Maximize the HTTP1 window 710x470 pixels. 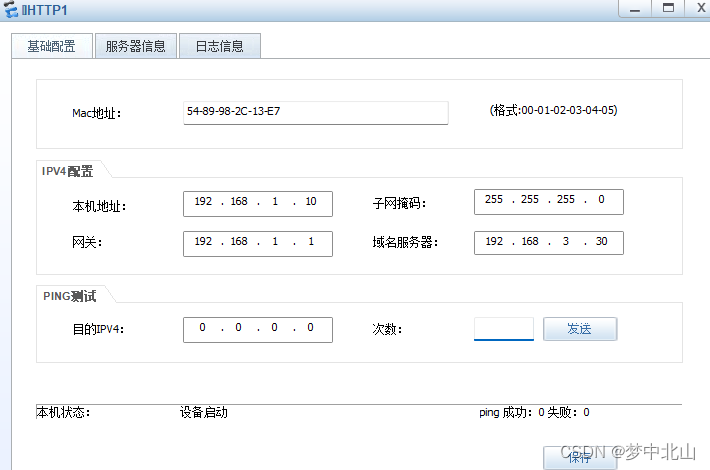[x=668, y=9]
